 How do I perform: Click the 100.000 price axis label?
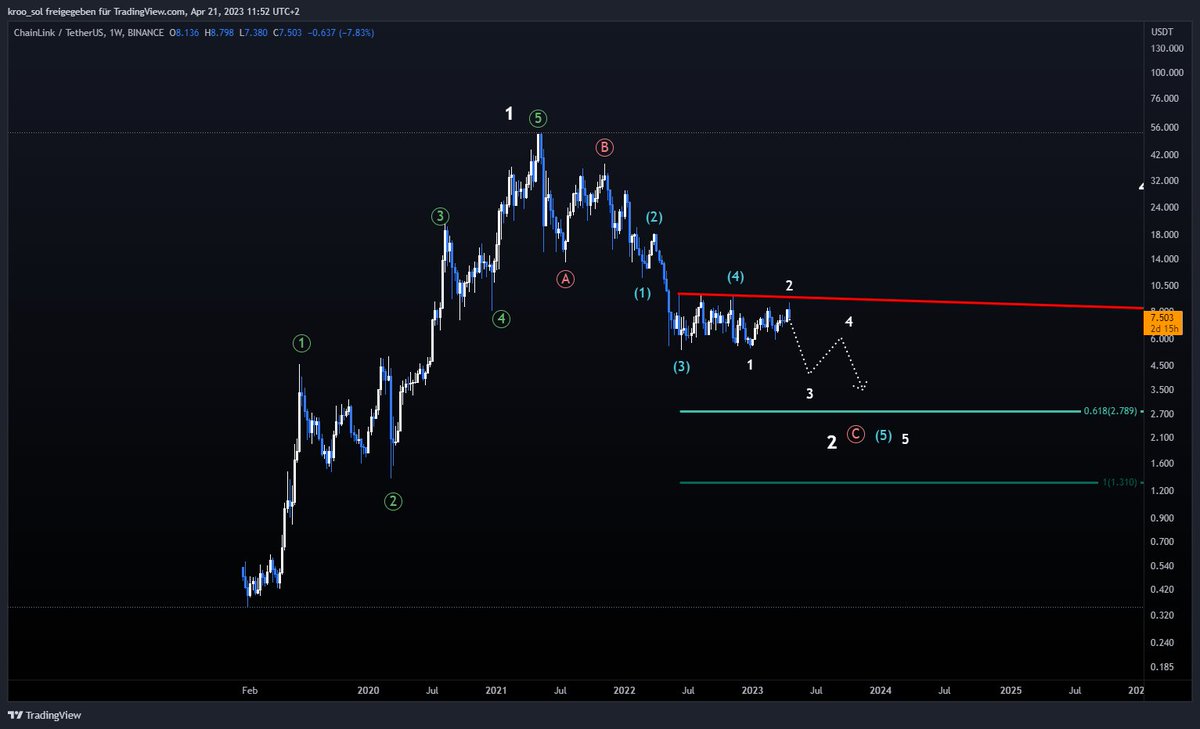[x=1167, y=73]
